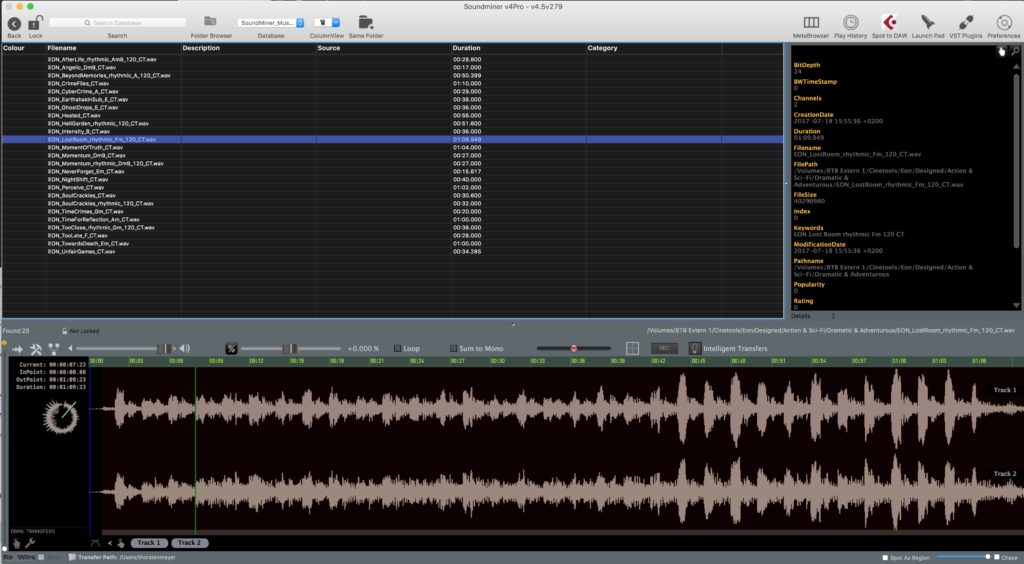Select EON_Heated_CT.wav file
Screen dimensions: 1024x564
click(x=74, y=116)
